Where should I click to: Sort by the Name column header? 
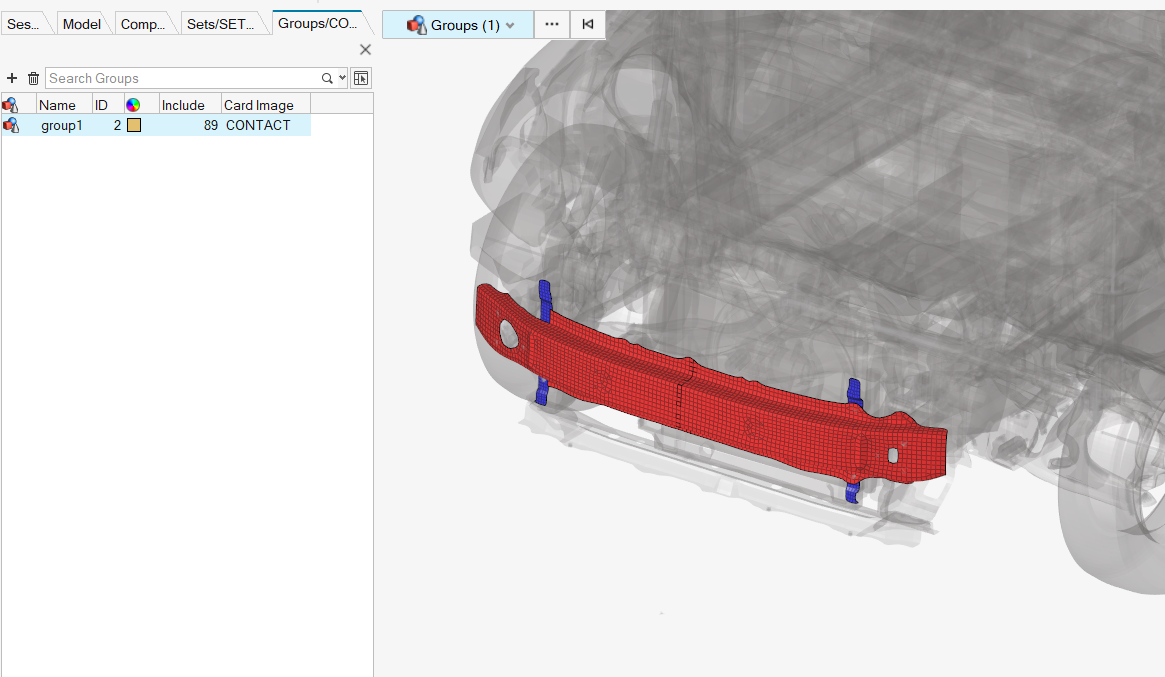pos(58,105)
